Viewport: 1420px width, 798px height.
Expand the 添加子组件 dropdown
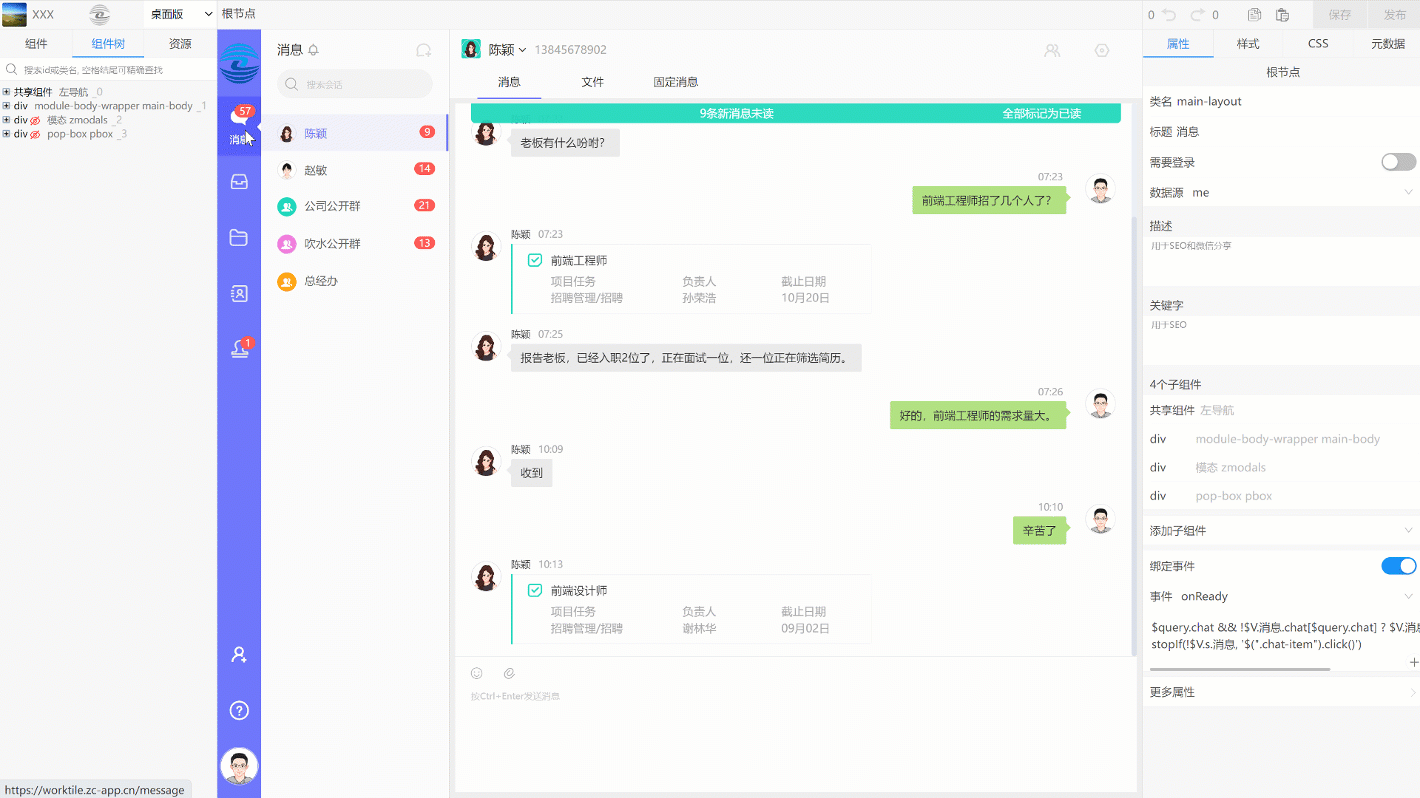[x=1281, y=530]
